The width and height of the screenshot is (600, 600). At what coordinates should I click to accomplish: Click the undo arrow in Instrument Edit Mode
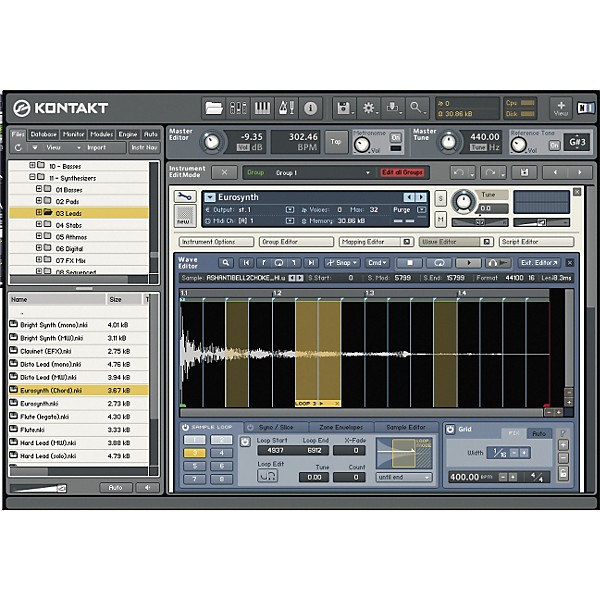tap(459, 173)
